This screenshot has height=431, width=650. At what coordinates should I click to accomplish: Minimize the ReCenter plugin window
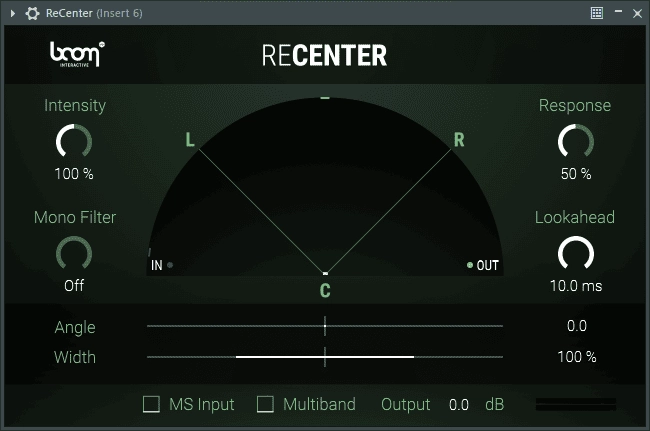coord(618,12)
